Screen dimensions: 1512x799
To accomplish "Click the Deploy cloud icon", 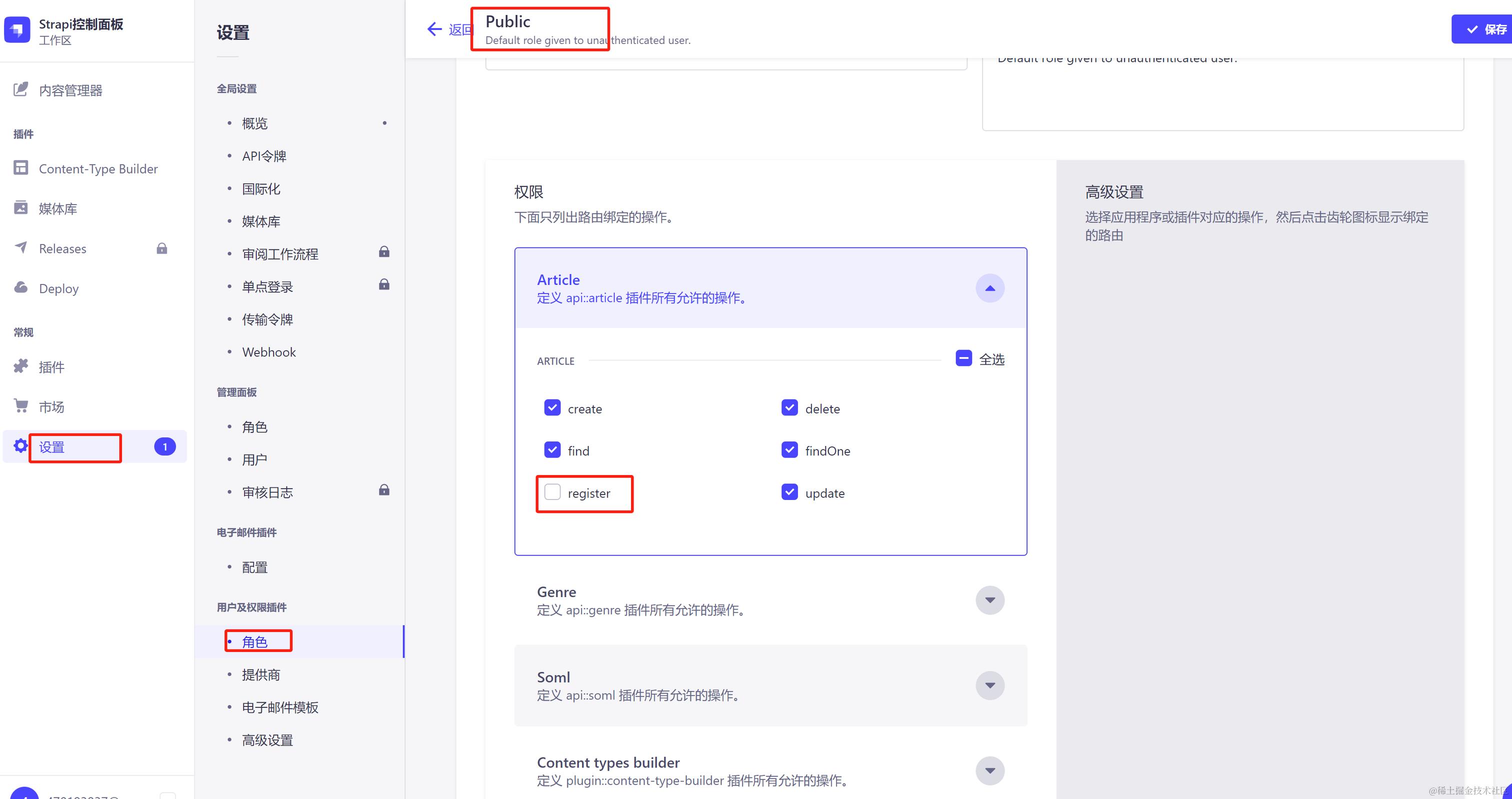I will click(20, 287).
